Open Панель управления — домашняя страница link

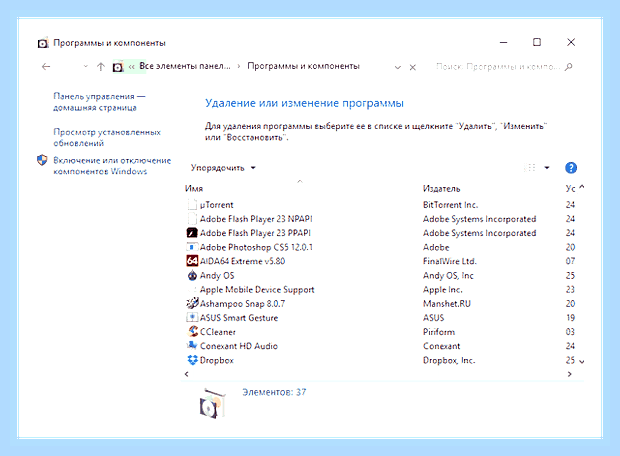(99, 102)
